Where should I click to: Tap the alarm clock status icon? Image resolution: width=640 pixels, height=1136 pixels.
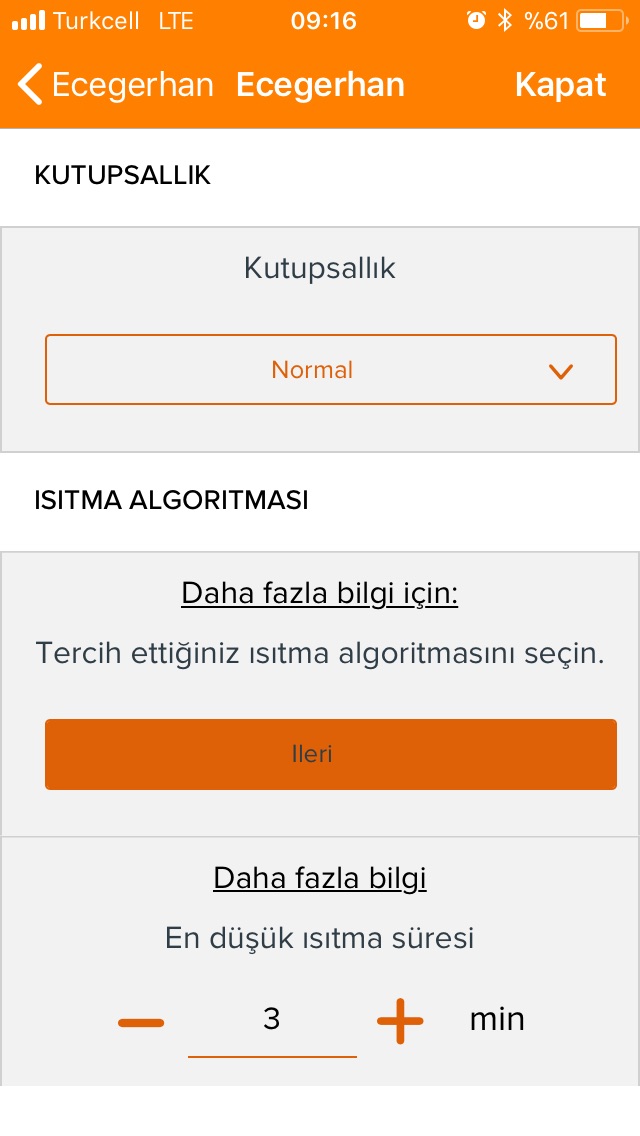pyautogui.click(x=476, y=20)
